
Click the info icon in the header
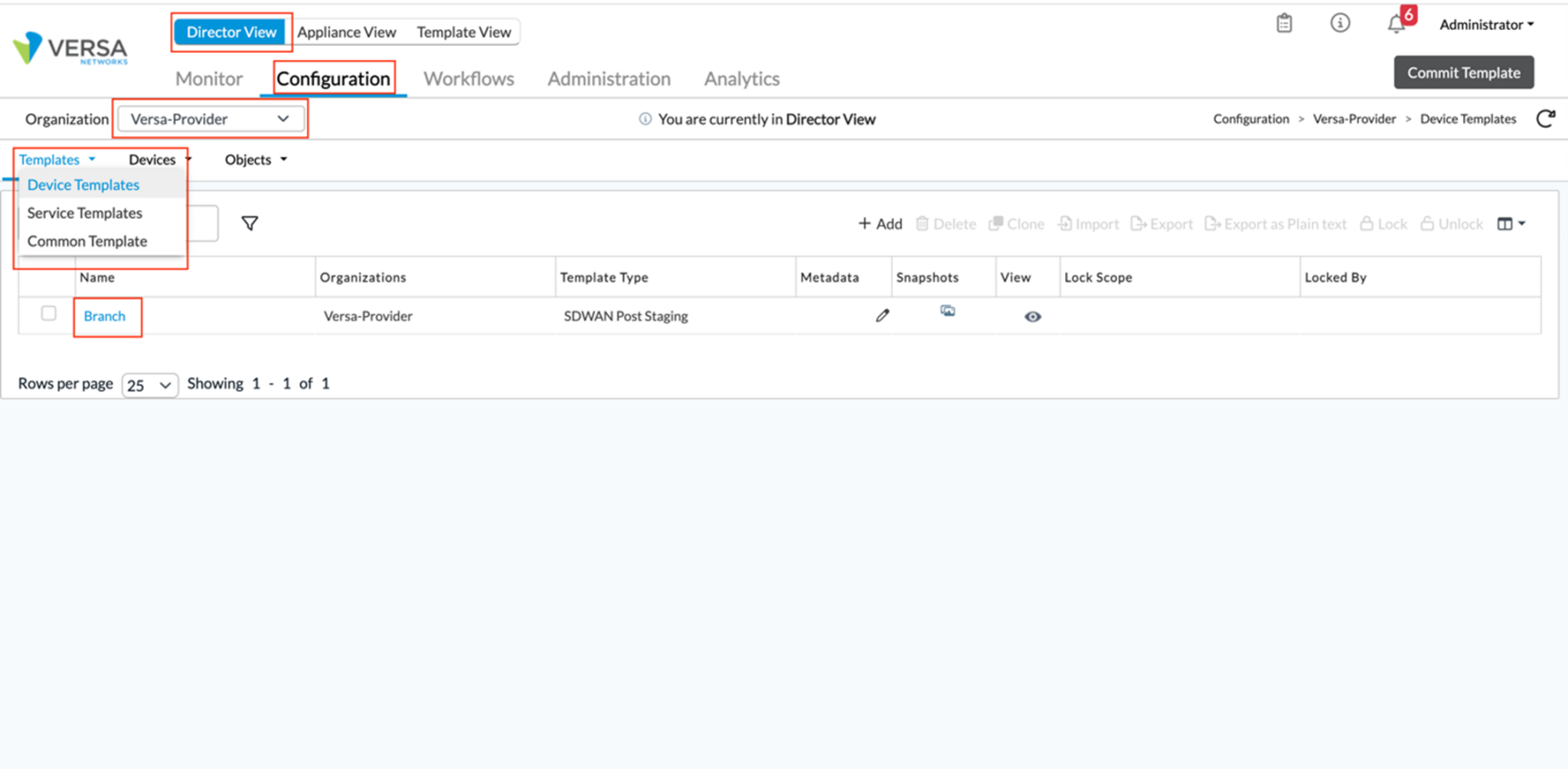pyautogui.click(x=1340, y=24)
